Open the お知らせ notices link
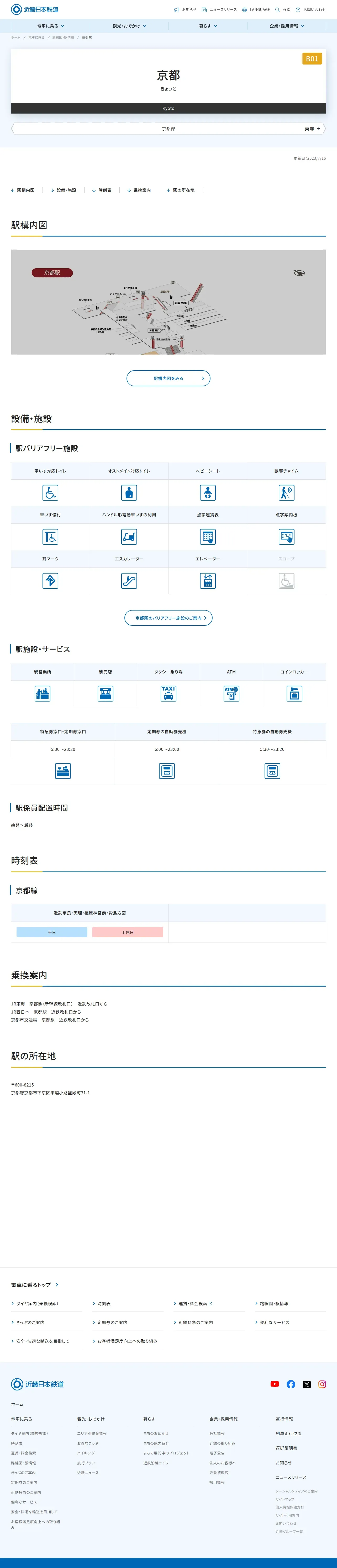Viewport: 337px width, 1568px height. point(185,10)
